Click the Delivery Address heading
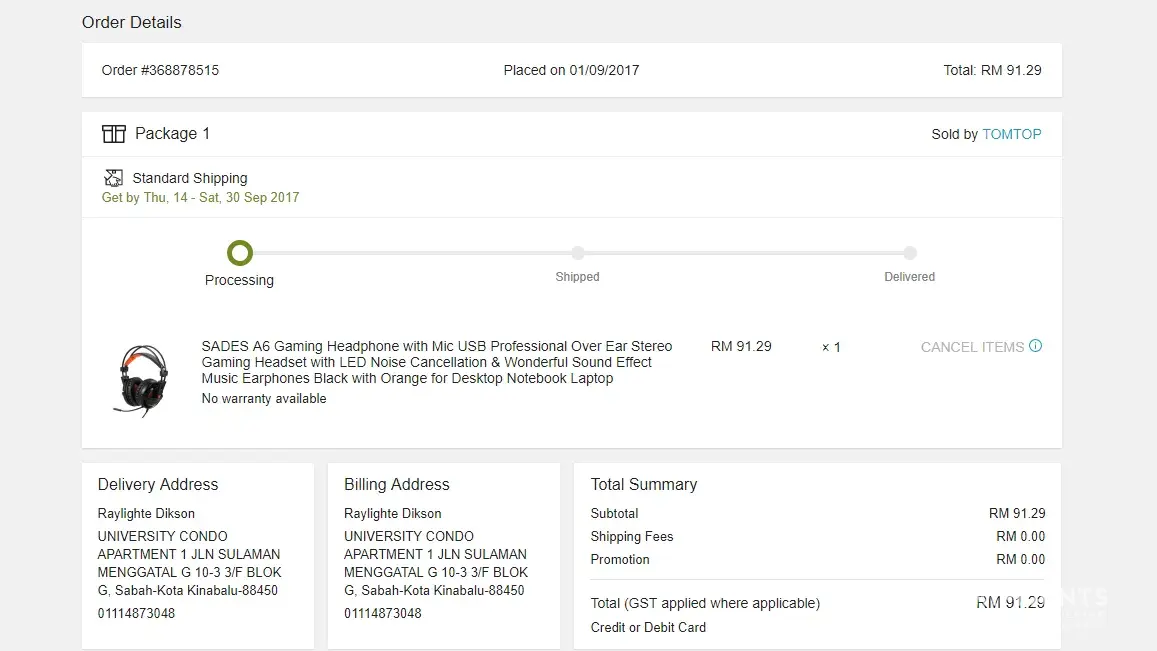The width and height of the screenshot is (1157, 651). click(158, 484)
